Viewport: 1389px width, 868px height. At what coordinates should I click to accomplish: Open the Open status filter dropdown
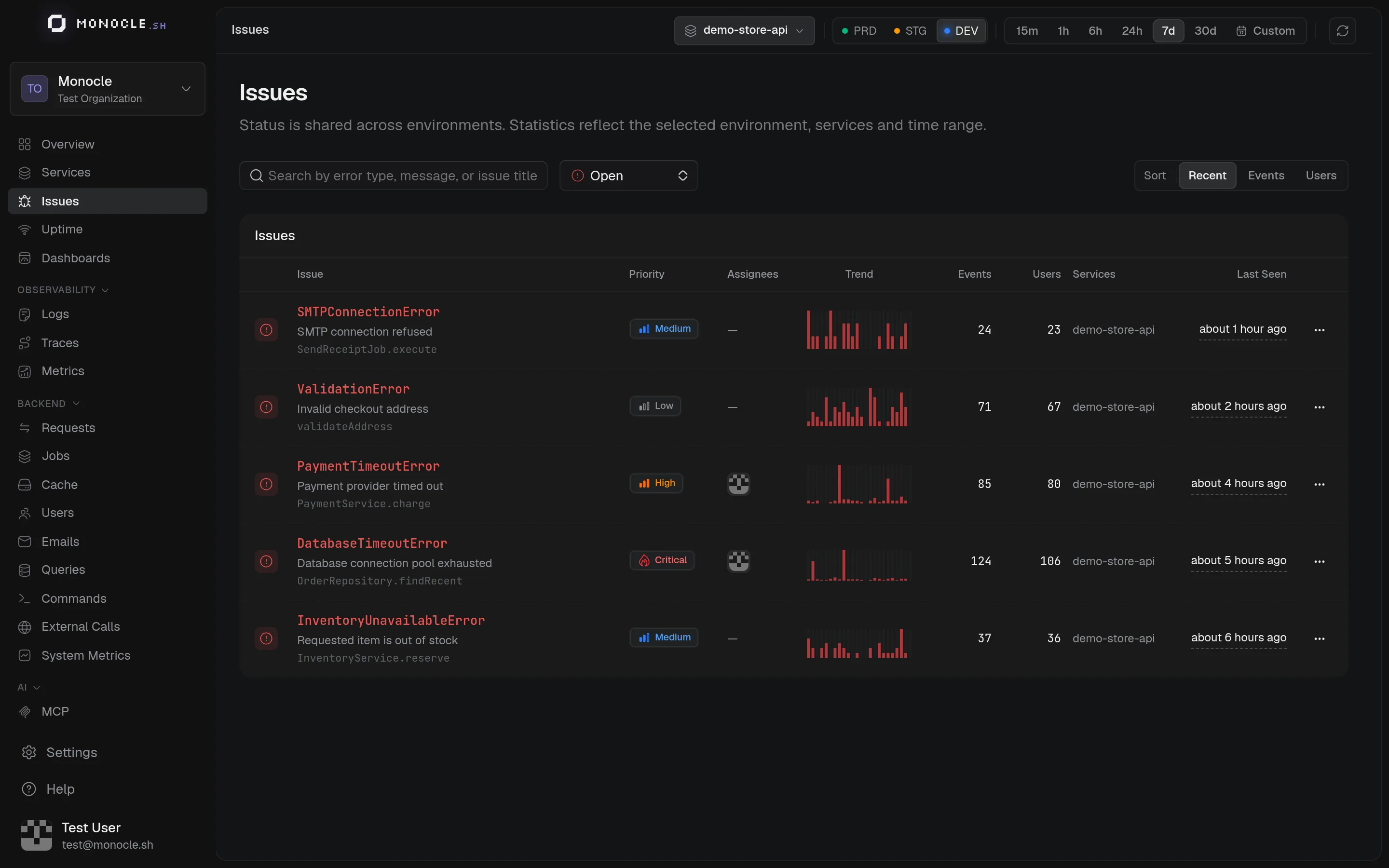pos(628,176)
